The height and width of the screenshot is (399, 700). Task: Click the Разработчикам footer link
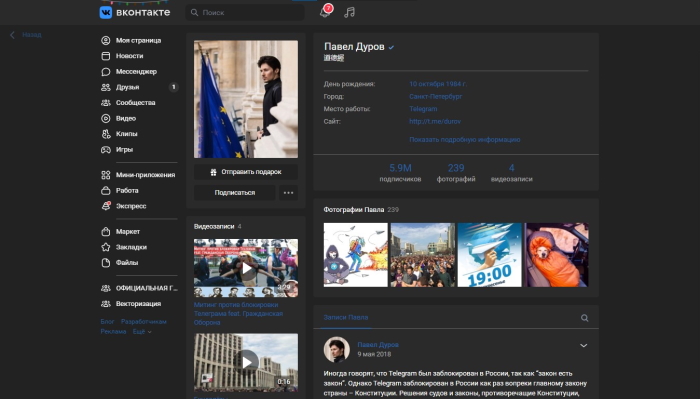(x=144, y=322)
